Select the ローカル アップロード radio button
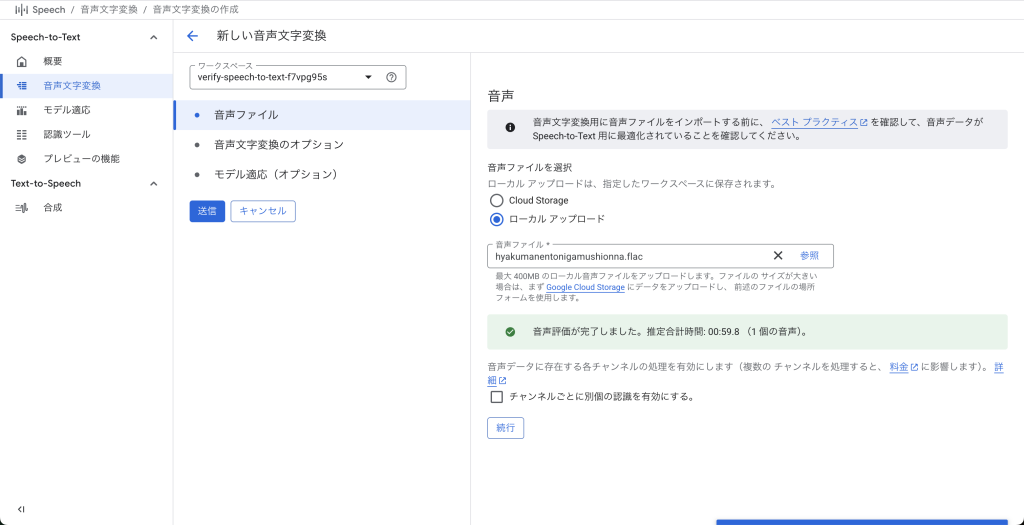The height and width of the screenshot is (525, 1024). click(496, 219)
